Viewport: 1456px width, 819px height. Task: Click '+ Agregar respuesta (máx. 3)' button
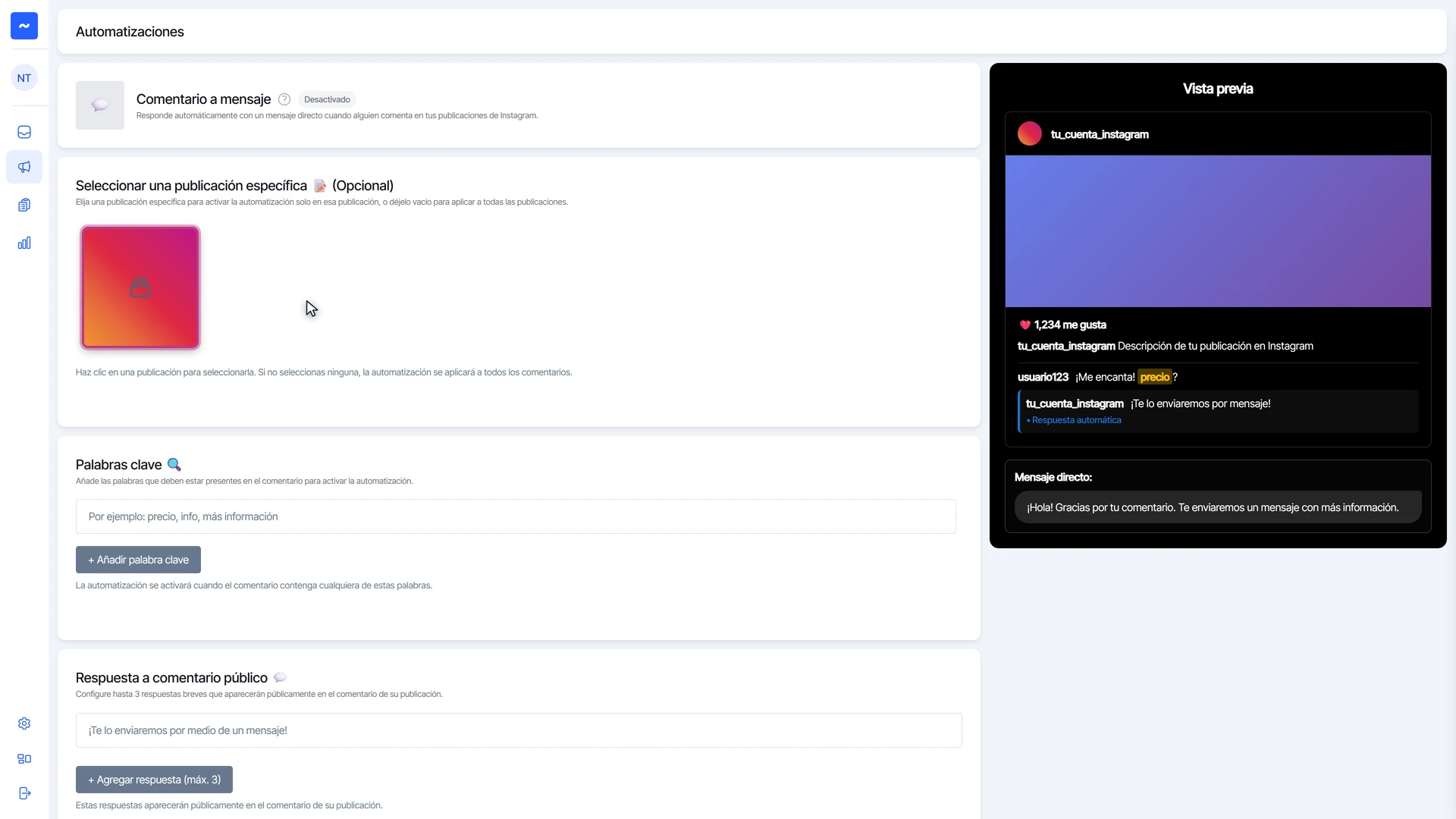[x=154, y=780]
